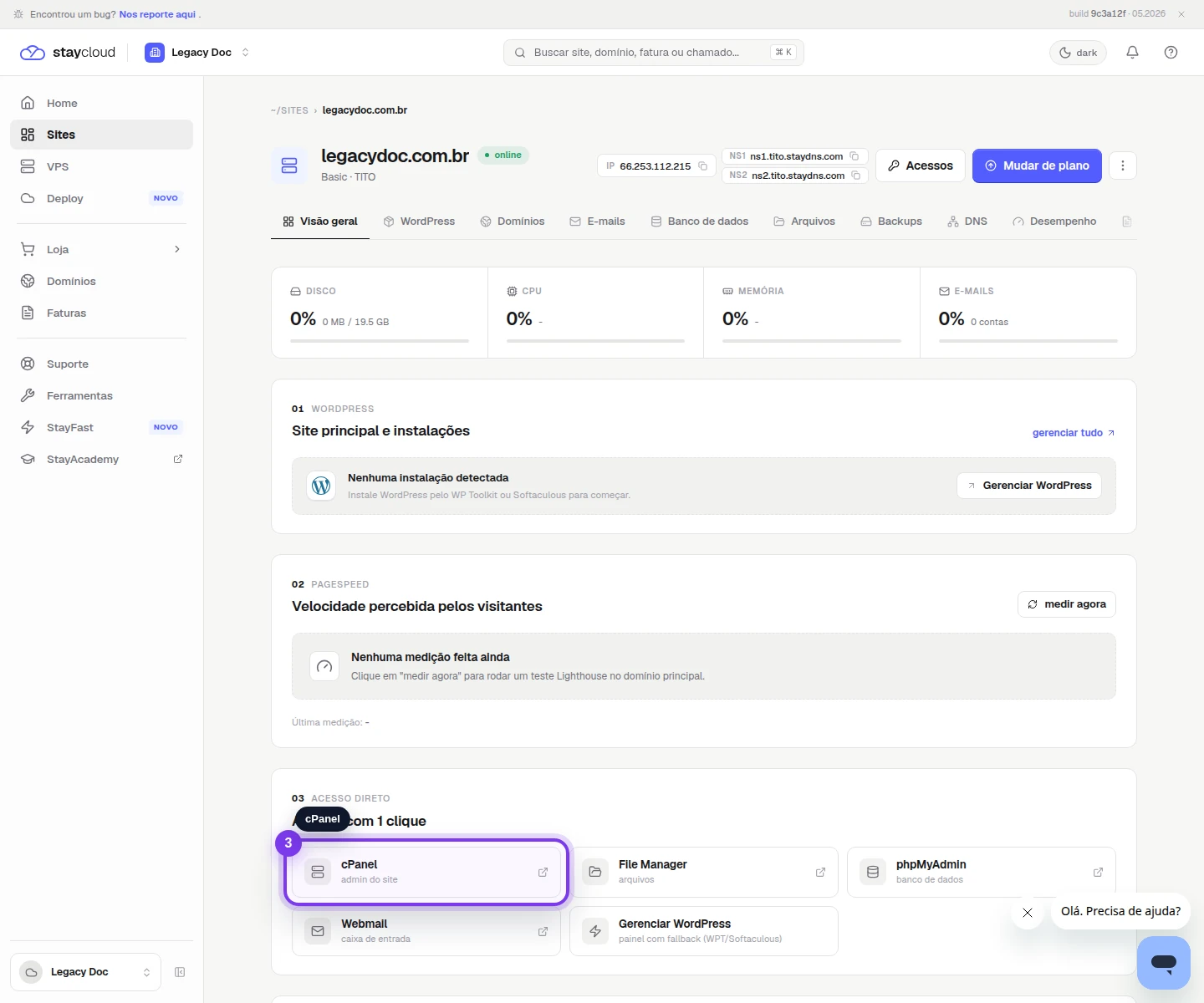Switch to the Domínios tab
Screen dimensions: 1204x1003
(513, 221)
